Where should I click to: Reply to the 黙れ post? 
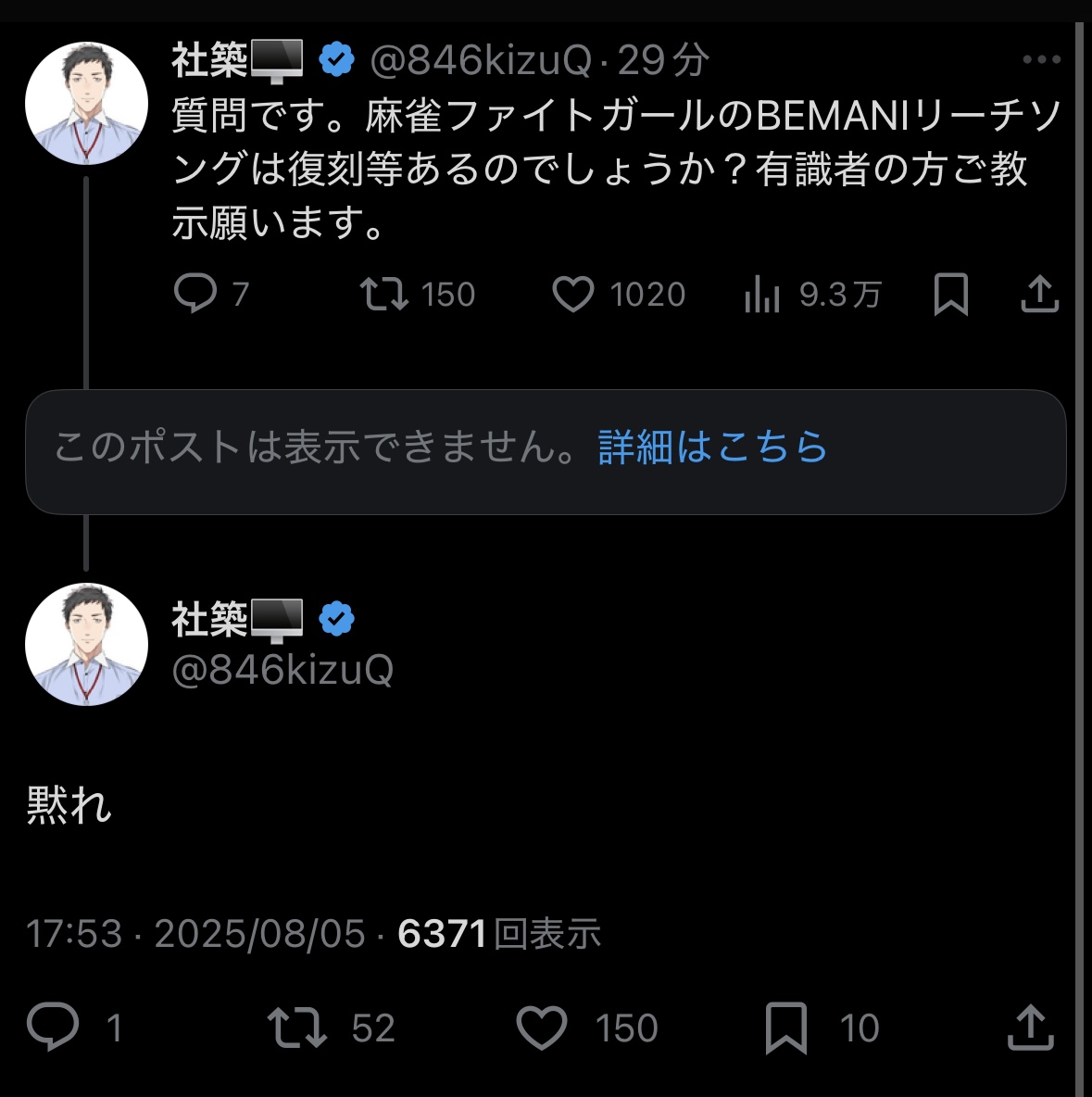click(x=54, y=1027)
